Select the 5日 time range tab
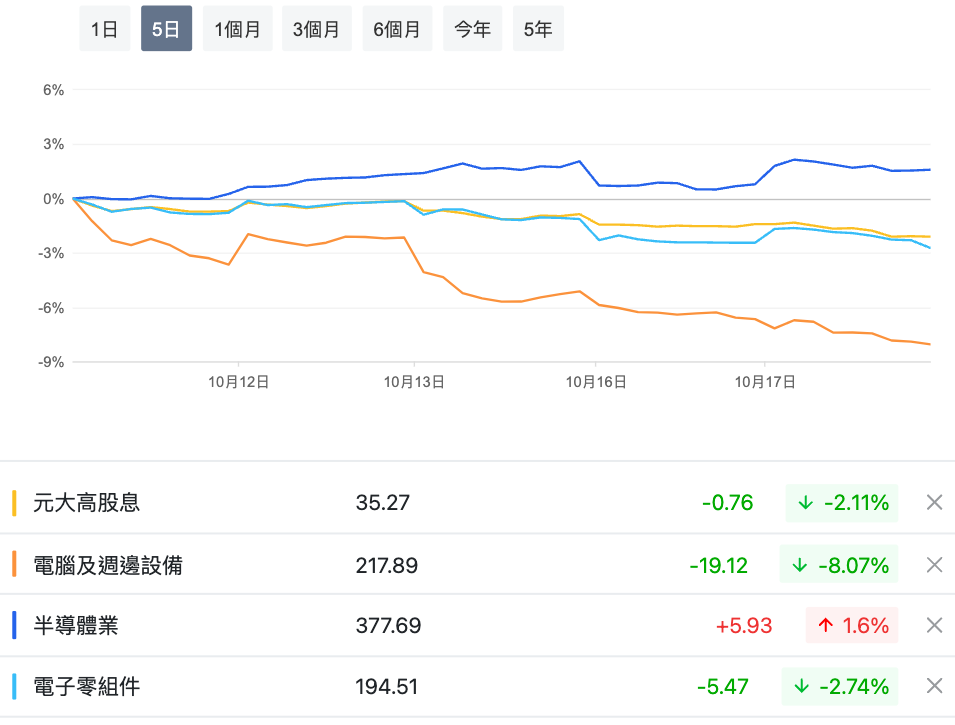Viewport: 955px width, 725px height. point(166,29)
